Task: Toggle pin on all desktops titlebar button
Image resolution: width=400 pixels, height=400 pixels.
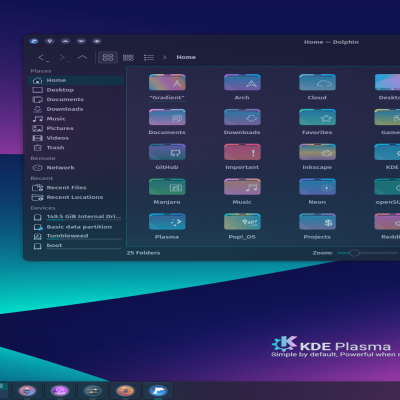Action: click(50, 41)
